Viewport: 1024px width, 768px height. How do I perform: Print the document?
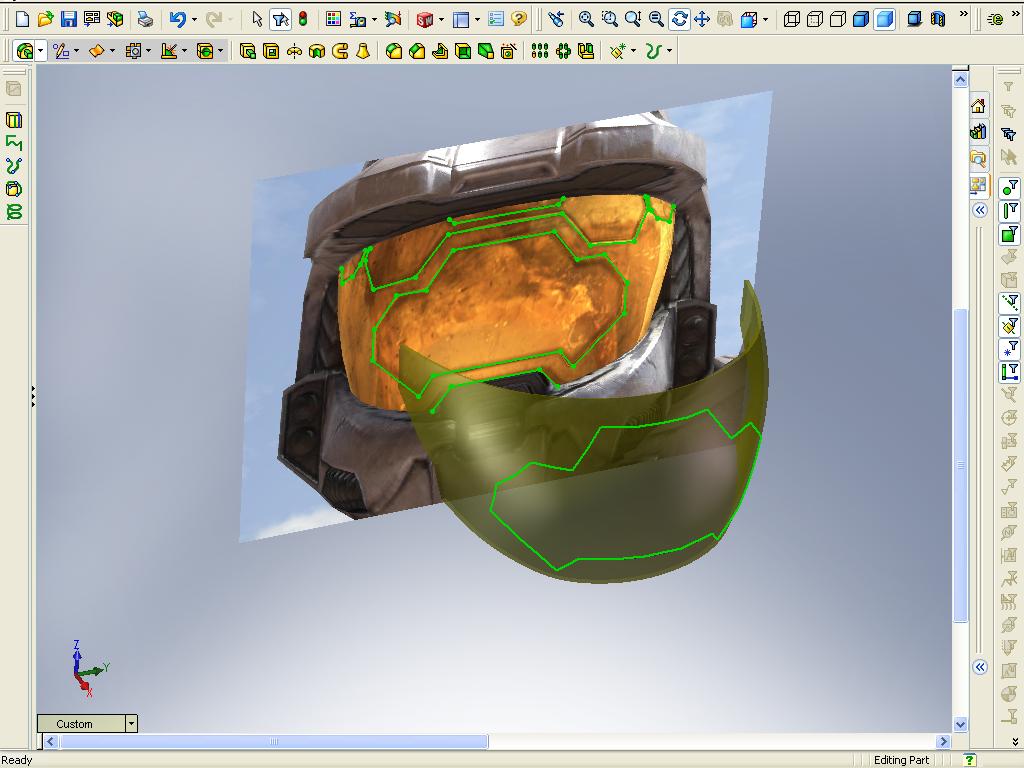(145, 19)
